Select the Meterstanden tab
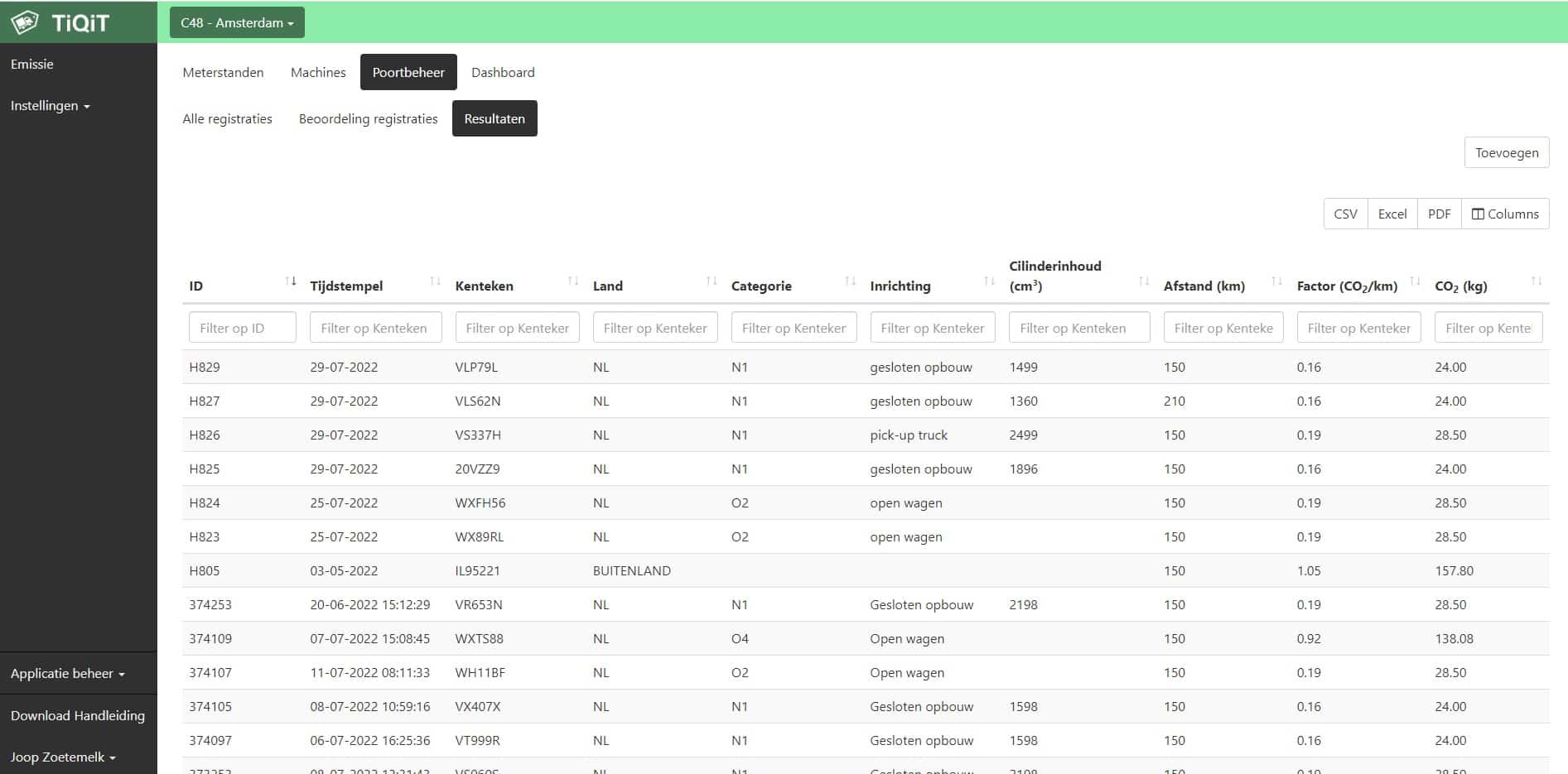The image size is (1568, 774). coord(223,72)
